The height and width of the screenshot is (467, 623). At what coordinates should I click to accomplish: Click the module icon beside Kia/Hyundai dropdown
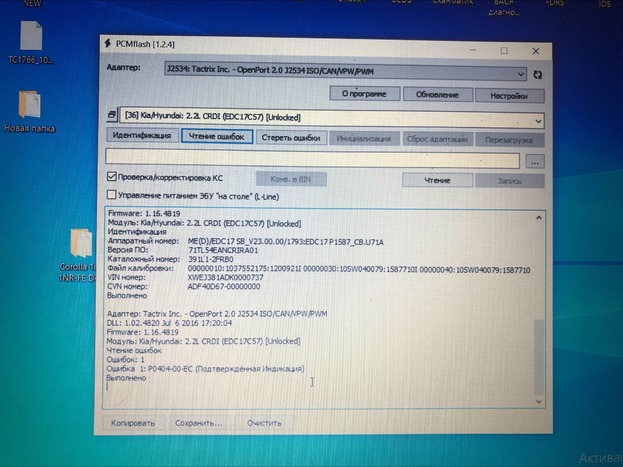113,117
